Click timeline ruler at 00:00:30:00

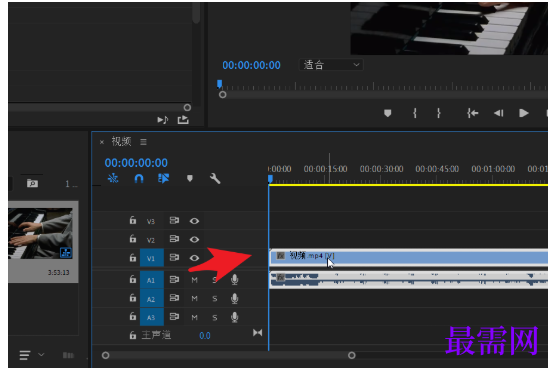tap(382, 169)
